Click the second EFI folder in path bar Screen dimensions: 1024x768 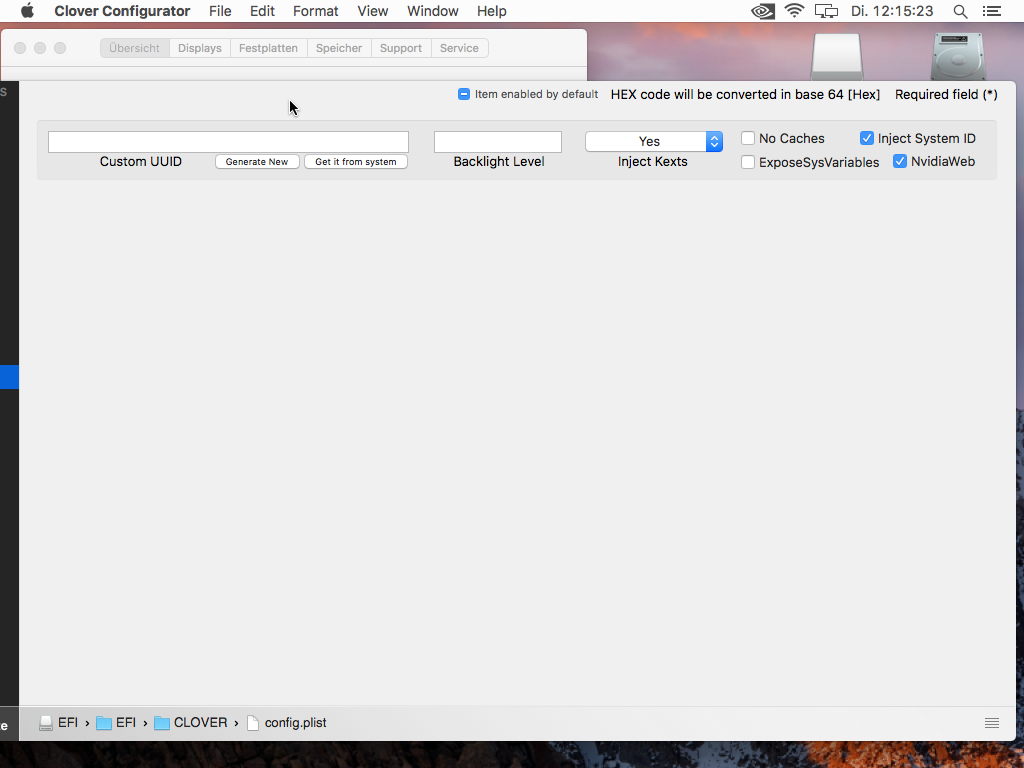coord(116,723)
